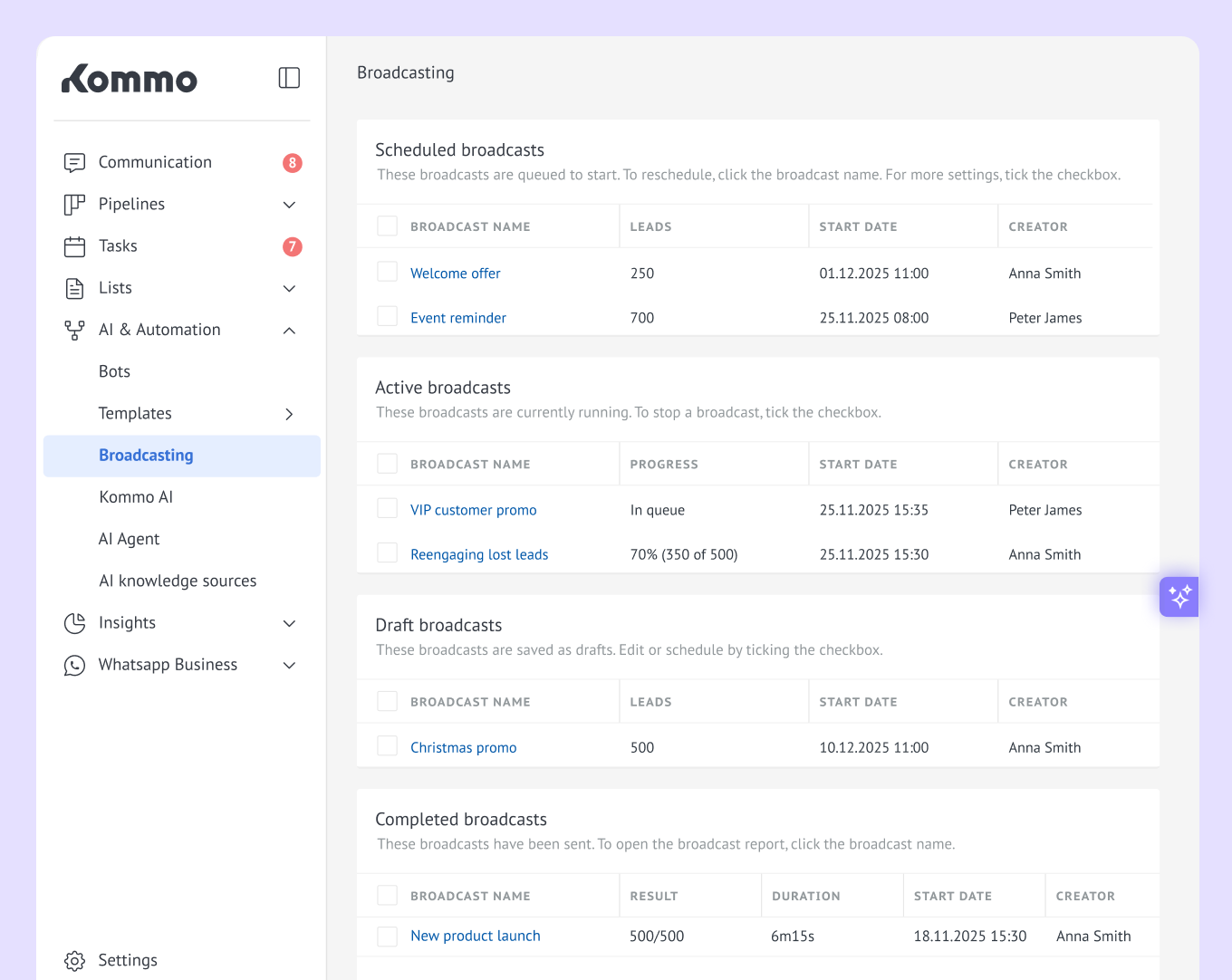
Task: Open the Event reminder broadcast link
Action: (x=457, y=318)
